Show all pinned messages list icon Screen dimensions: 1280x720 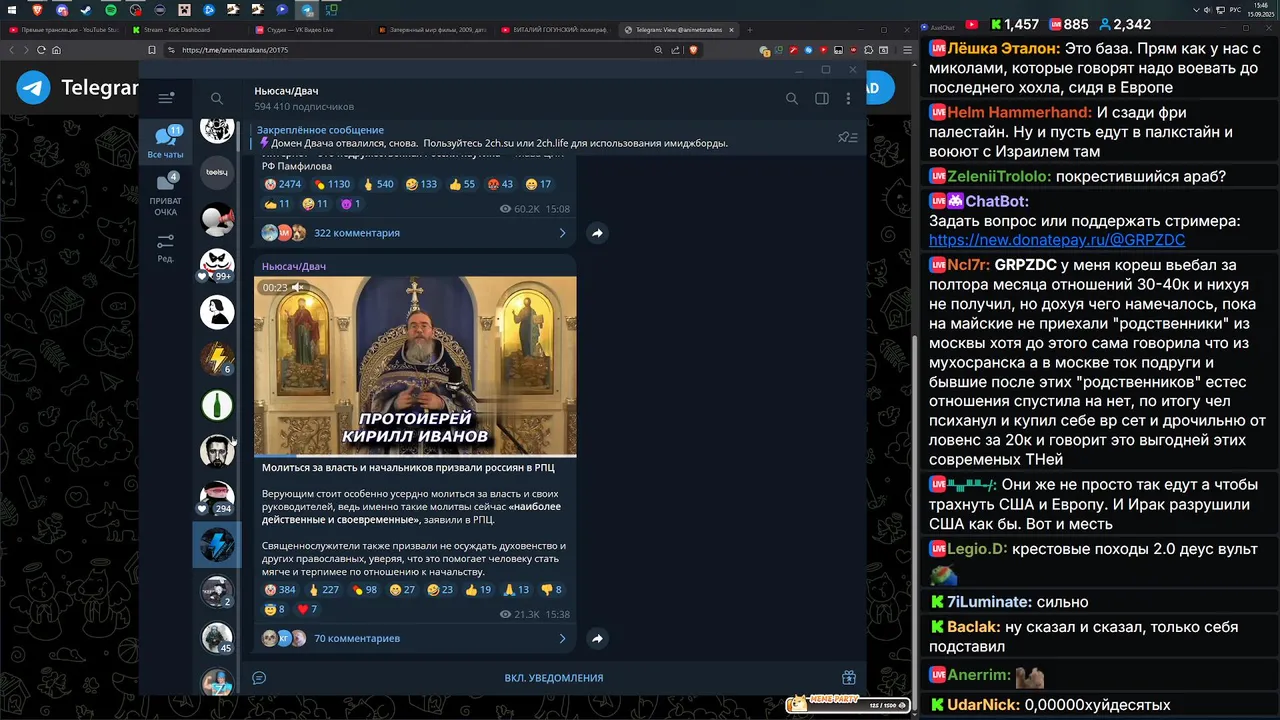(x=847, y=137)
